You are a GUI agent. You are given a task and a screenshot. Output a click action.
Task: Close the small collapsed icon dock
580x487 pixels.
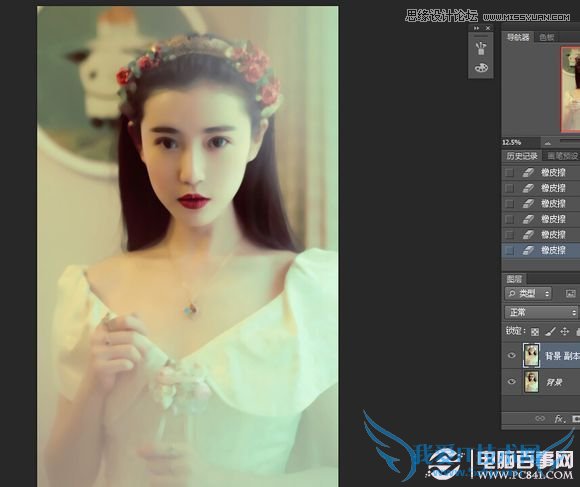[488, 28]
